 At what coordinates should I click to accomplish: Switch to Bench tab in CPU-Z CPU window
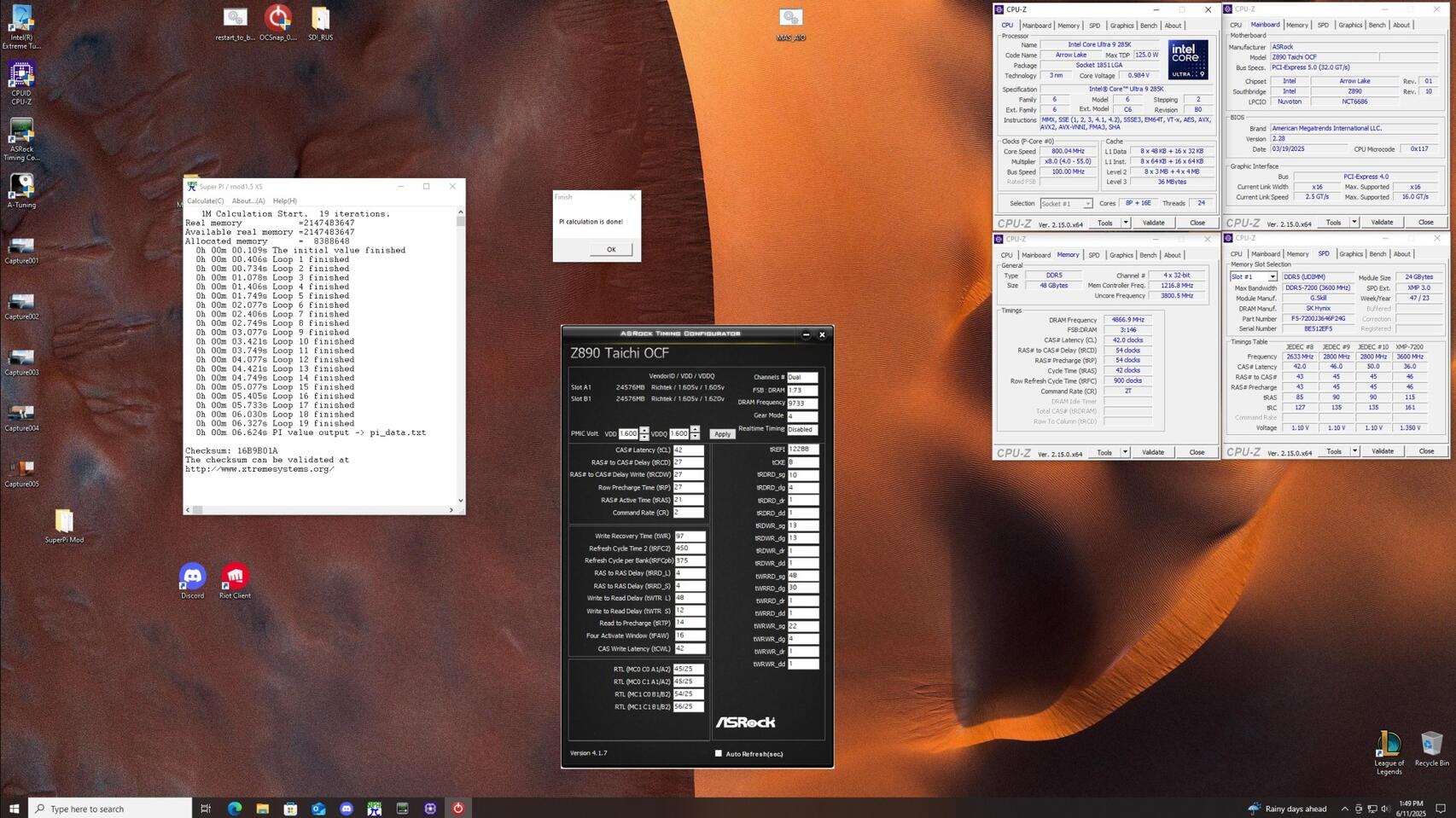pyautogui.click(x=1149, y=26)
